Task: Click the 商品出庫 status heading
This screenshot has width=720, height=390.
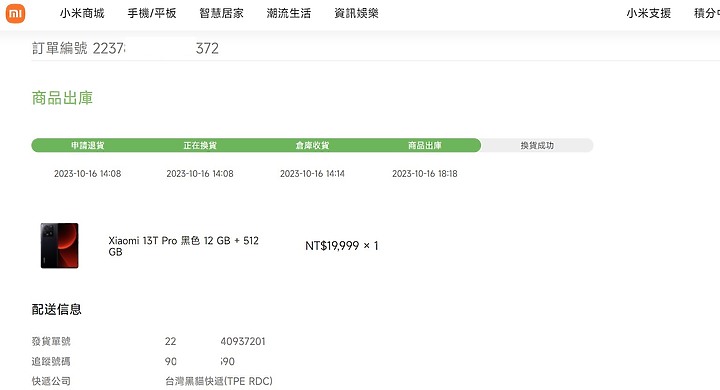Action: coord(62,98)
